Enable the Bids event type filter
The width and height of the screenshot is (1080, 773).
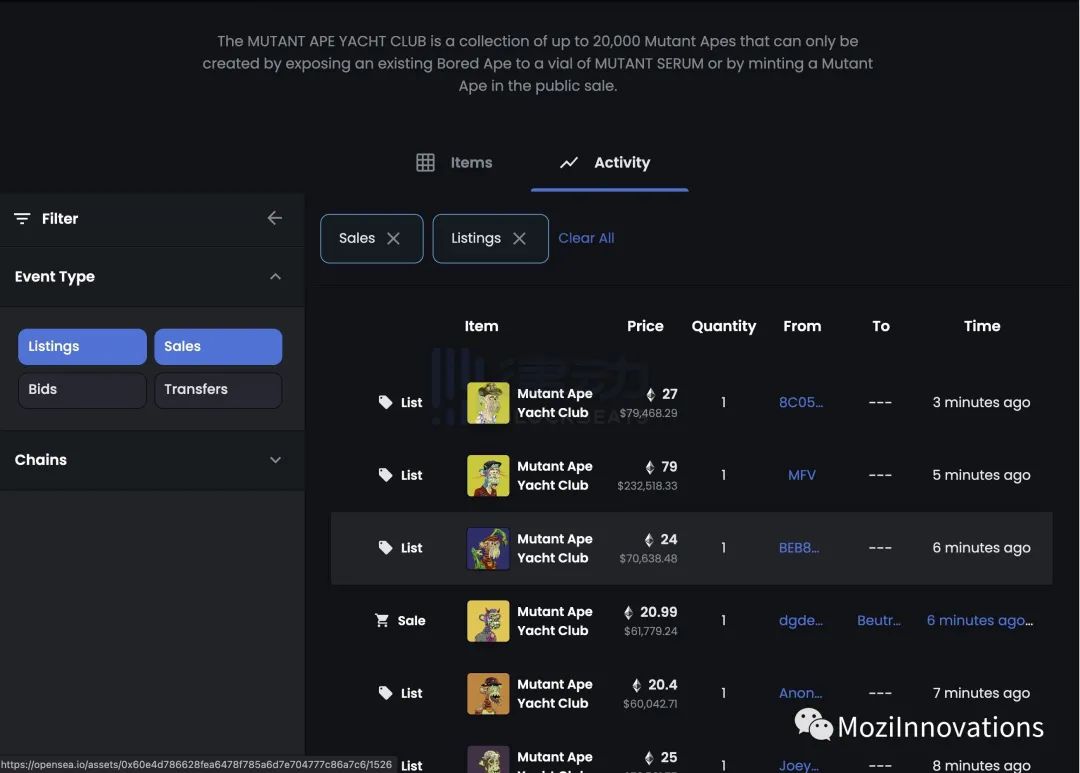(82, 390)
